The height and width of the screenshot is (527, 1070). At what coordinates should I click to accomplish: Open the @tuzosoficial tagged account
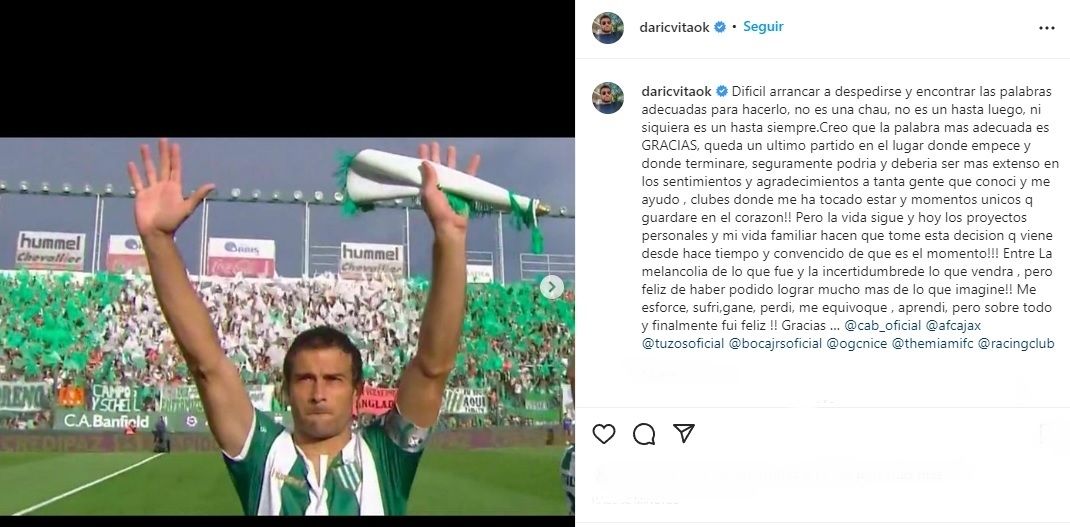point(682,343)
